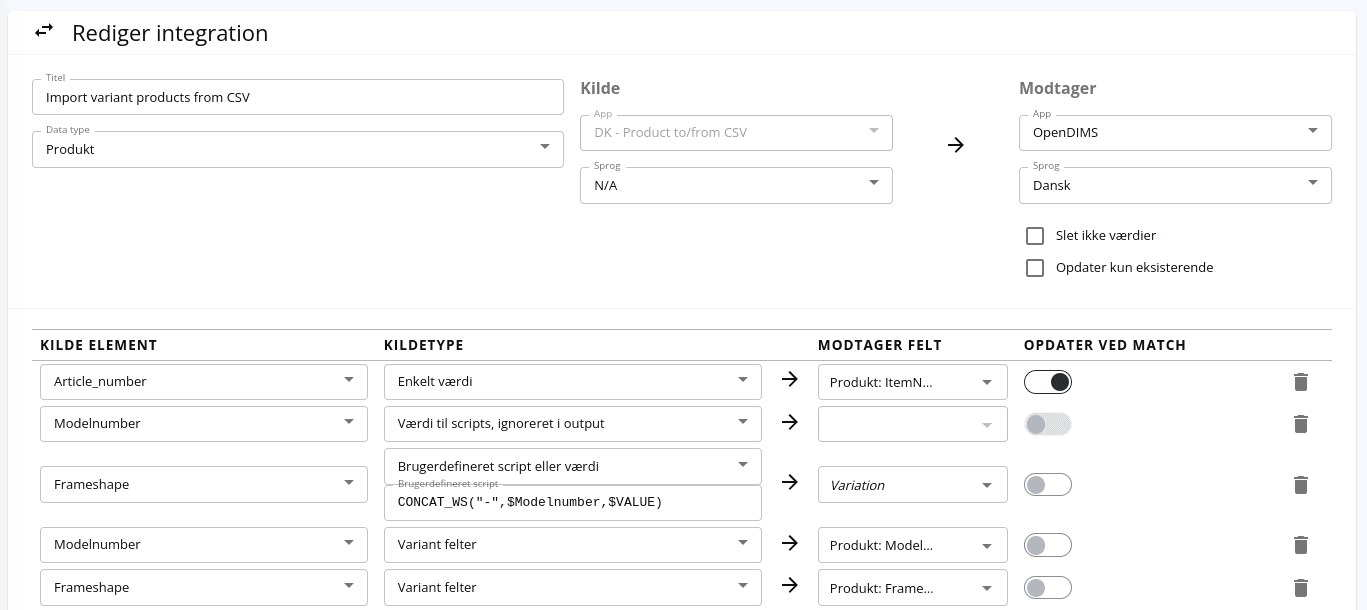Open the Modtager Sprog Dansk dropdown
This screenshot has height=610, width=1367.
(1175, 185)
